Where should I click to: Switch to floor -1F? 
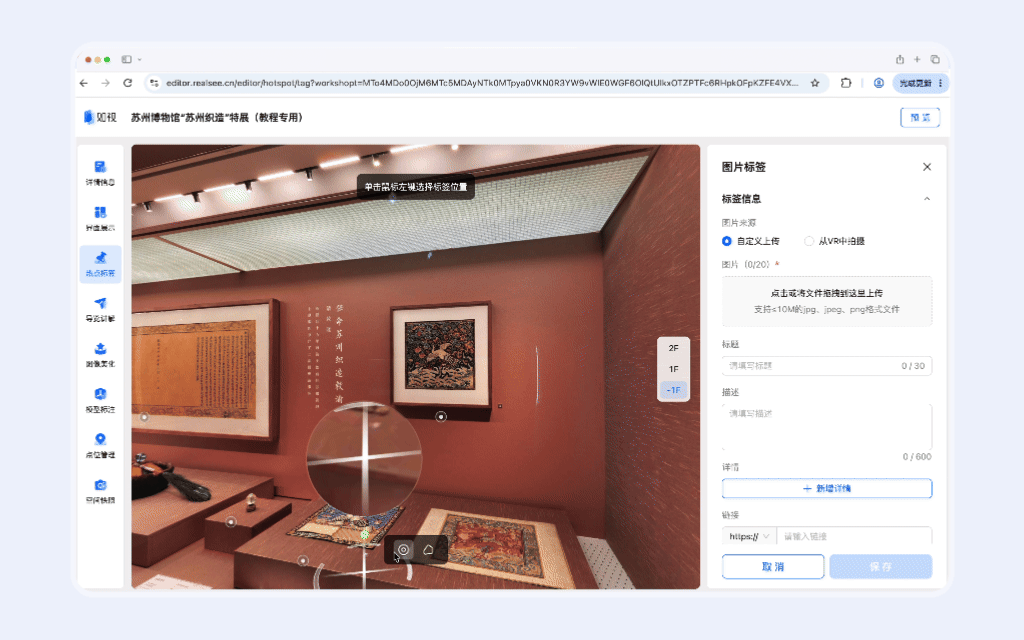[x=673, y=390]
